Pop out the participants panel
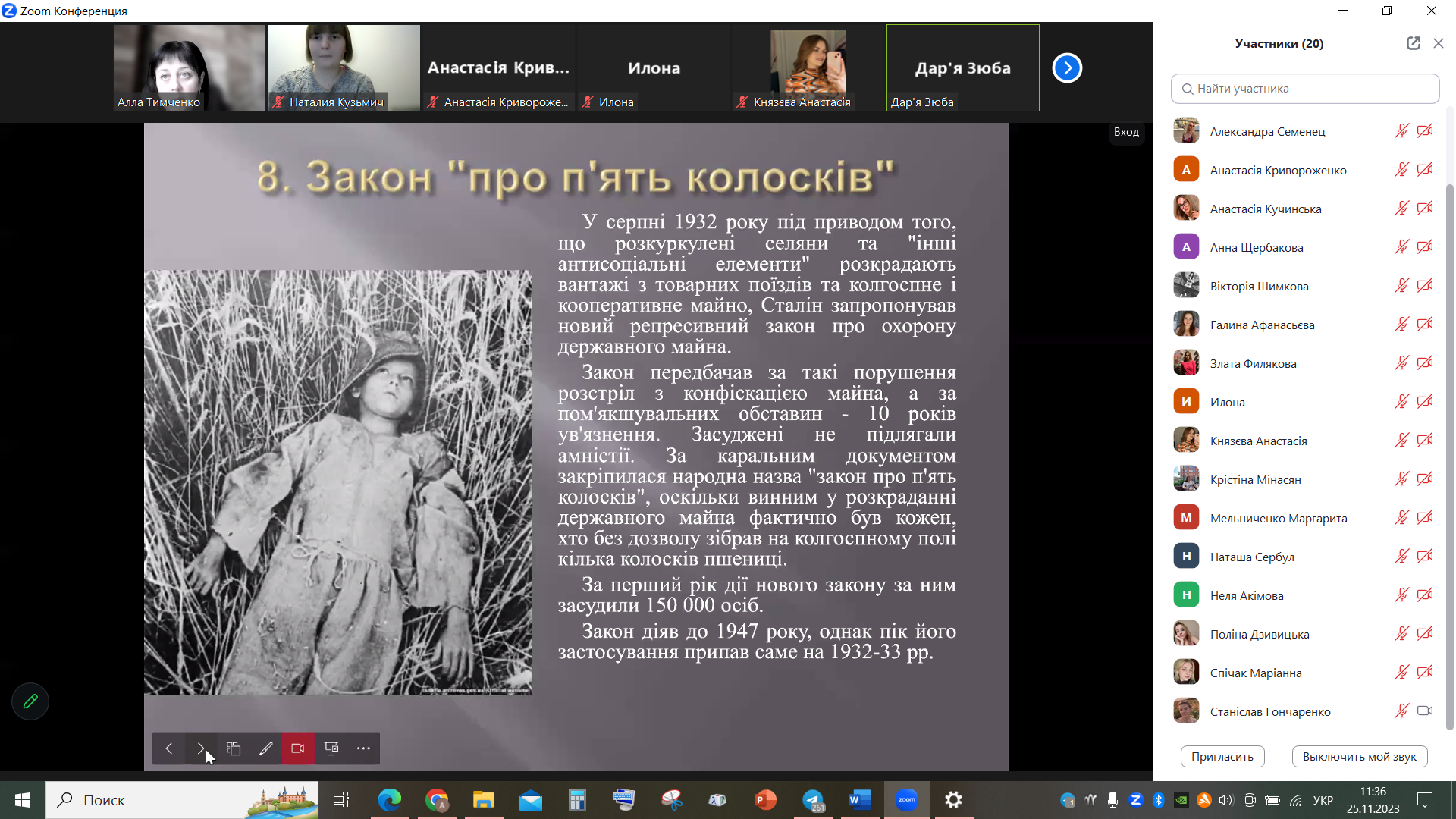This screenshot has height=819, width=1456. coord(1413,43)
